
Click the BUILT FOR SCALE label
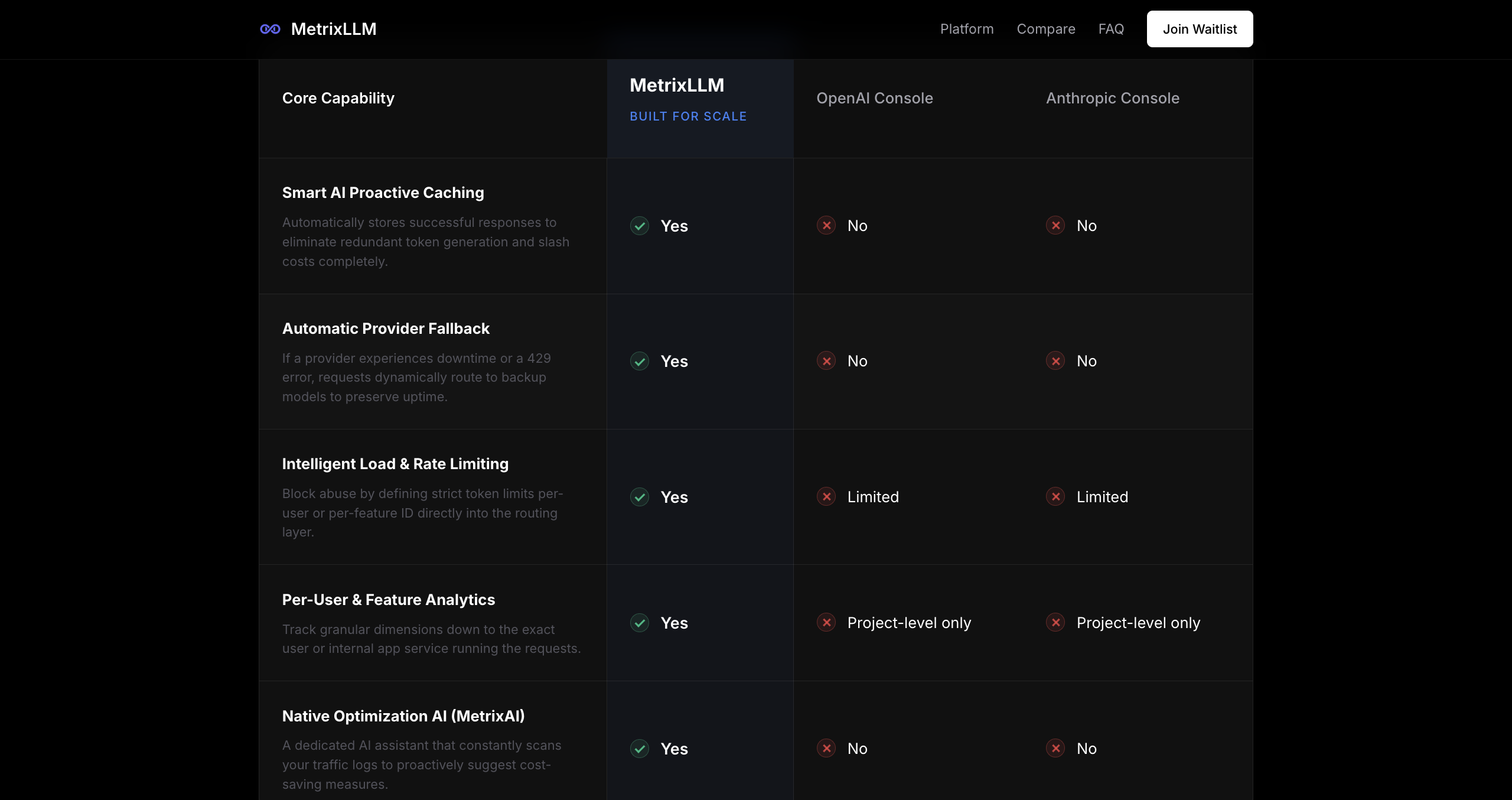point(688,116)
